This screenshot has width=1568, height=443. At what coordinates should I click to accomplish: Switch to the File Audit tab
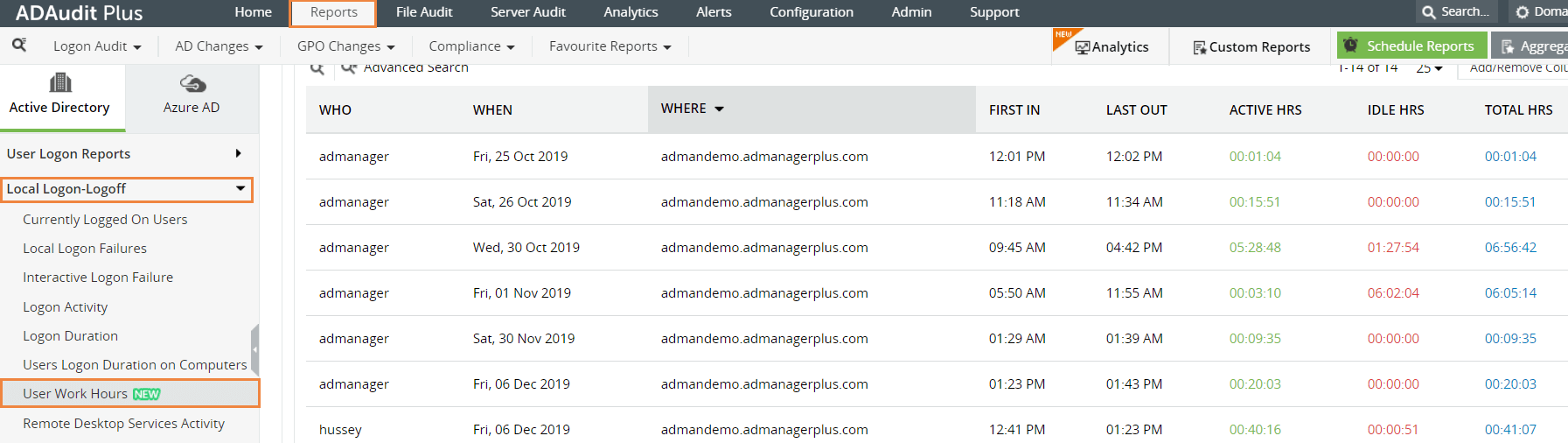coord(424,12)
